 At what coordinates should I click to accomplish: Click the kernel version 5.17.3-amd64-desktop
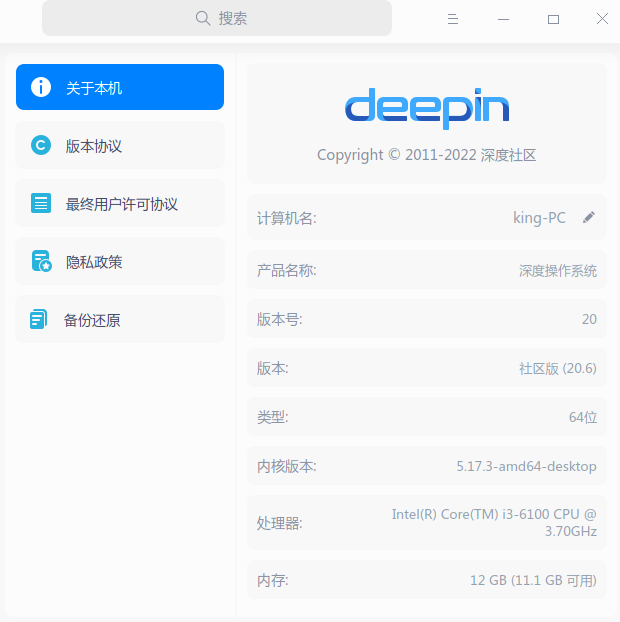526,466
